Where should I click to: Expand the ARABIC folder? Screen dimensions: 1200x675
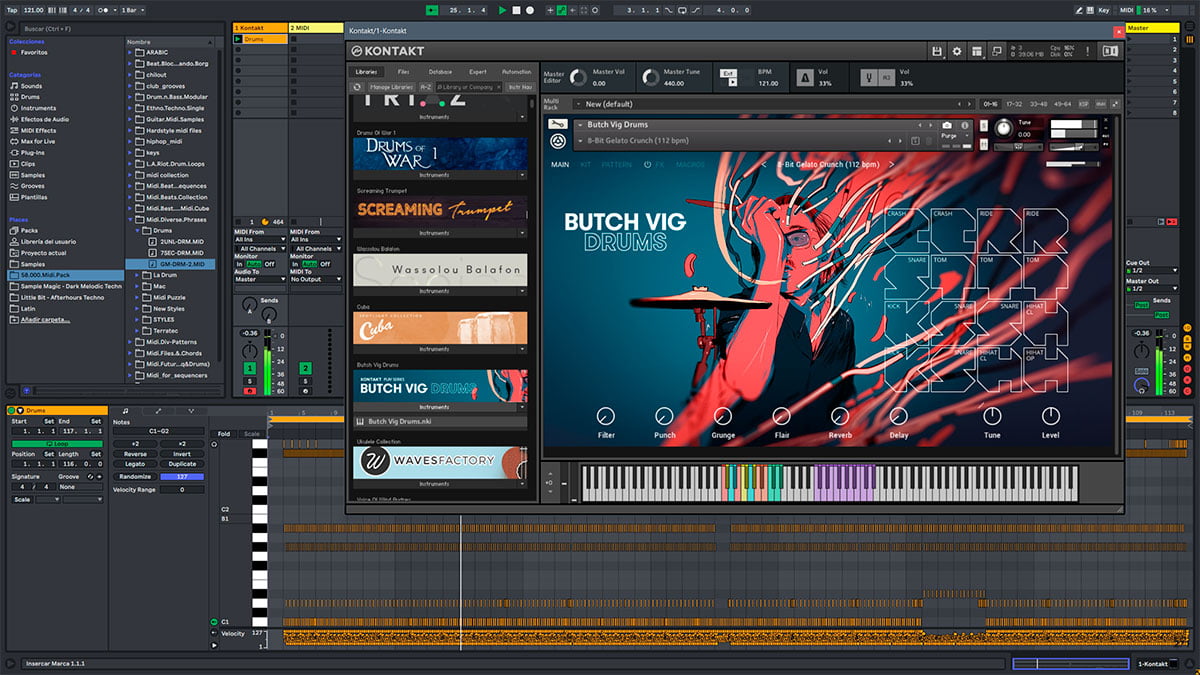[131, 52]
